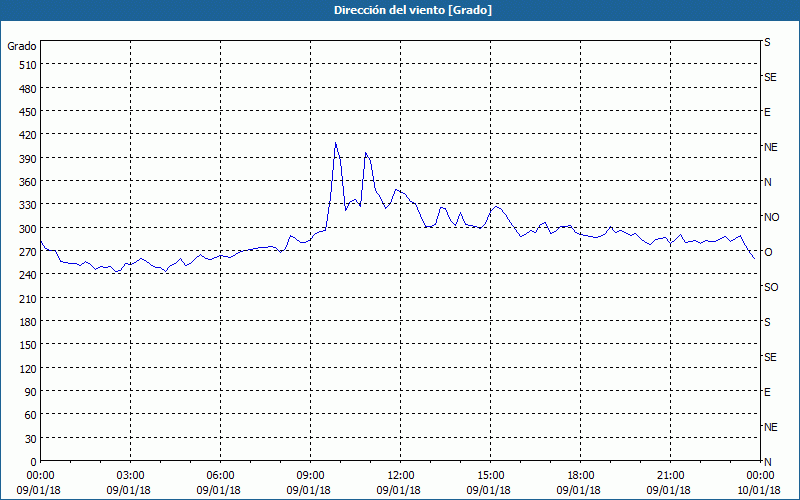The height and width of the screenshot is (500, 800).
Task: Select the 'E' compass label at 450 level
Action: pyautogui.click(x=767, y=112)
